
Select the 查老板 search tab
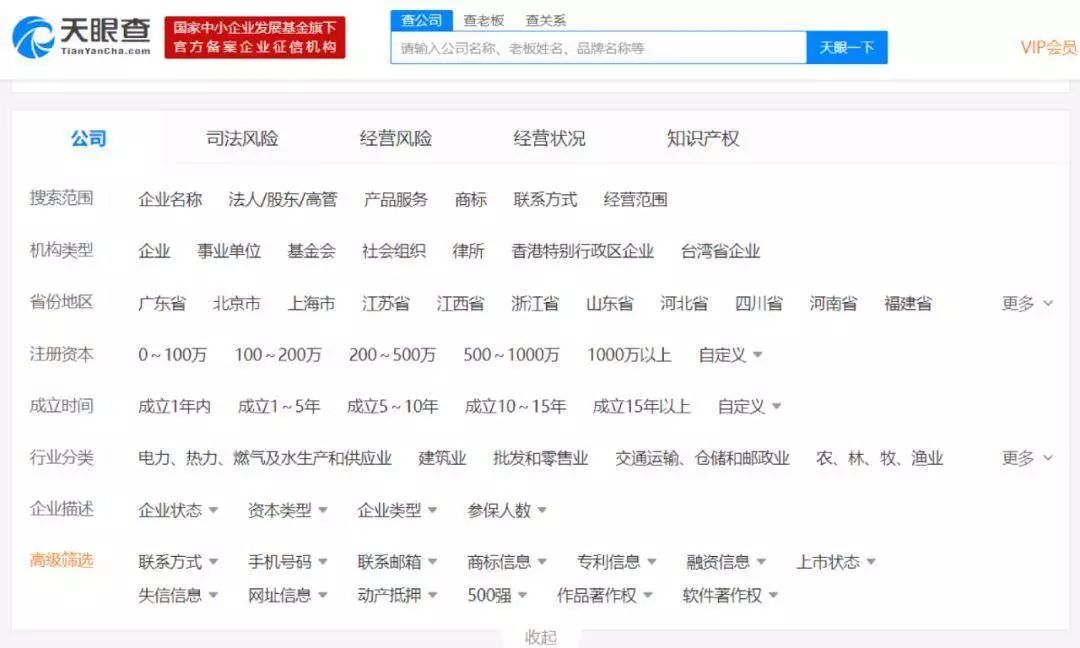pyautogui.click(x=484, y=21)
